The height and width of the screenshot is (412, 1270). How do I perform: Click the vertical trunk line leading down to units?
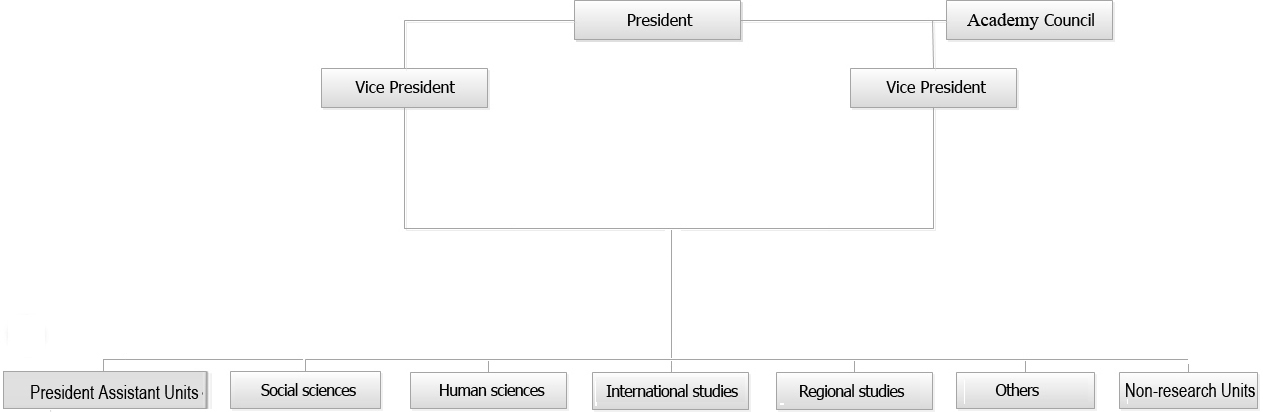click(671, 294)
